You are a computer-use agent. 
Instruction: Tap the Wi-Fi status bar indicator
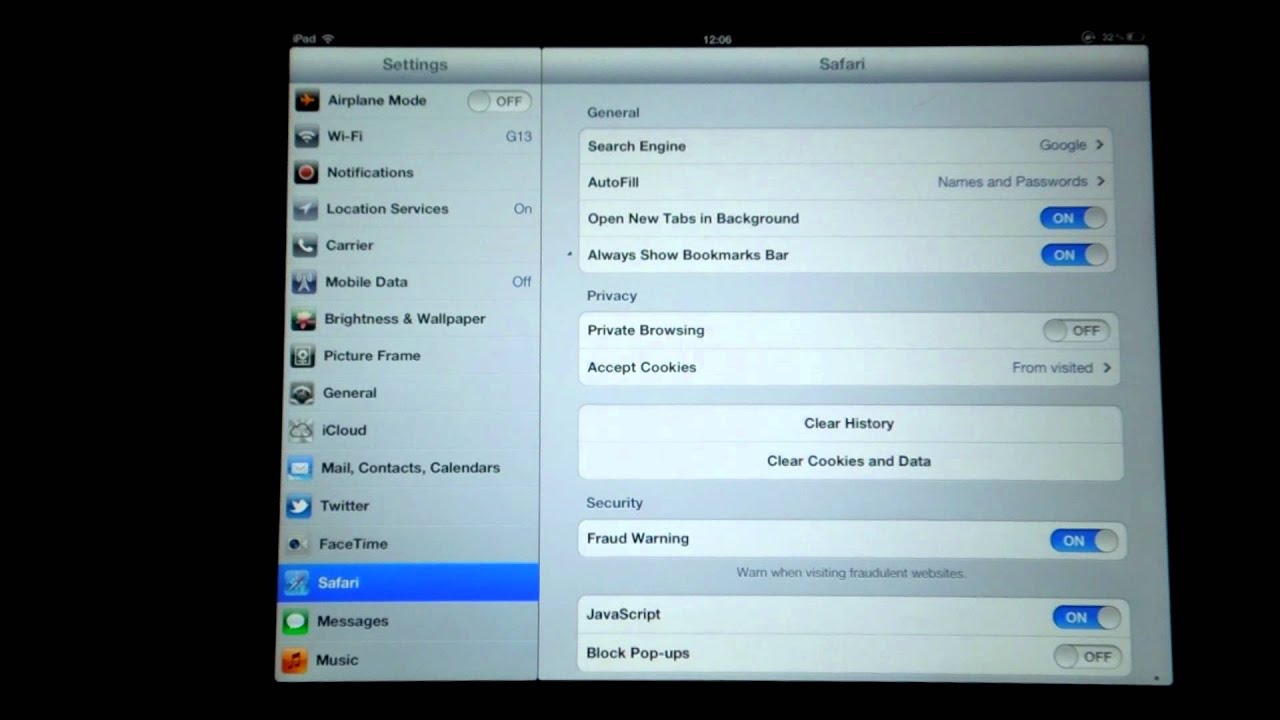(328, 39)
